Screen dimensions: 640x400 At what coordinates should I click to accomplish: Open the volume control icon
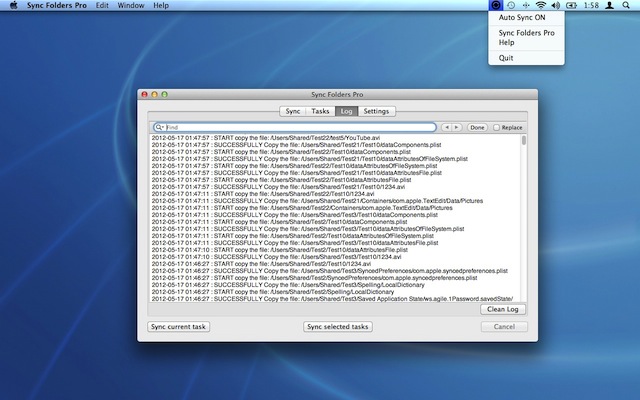click(x=557, y=6)
